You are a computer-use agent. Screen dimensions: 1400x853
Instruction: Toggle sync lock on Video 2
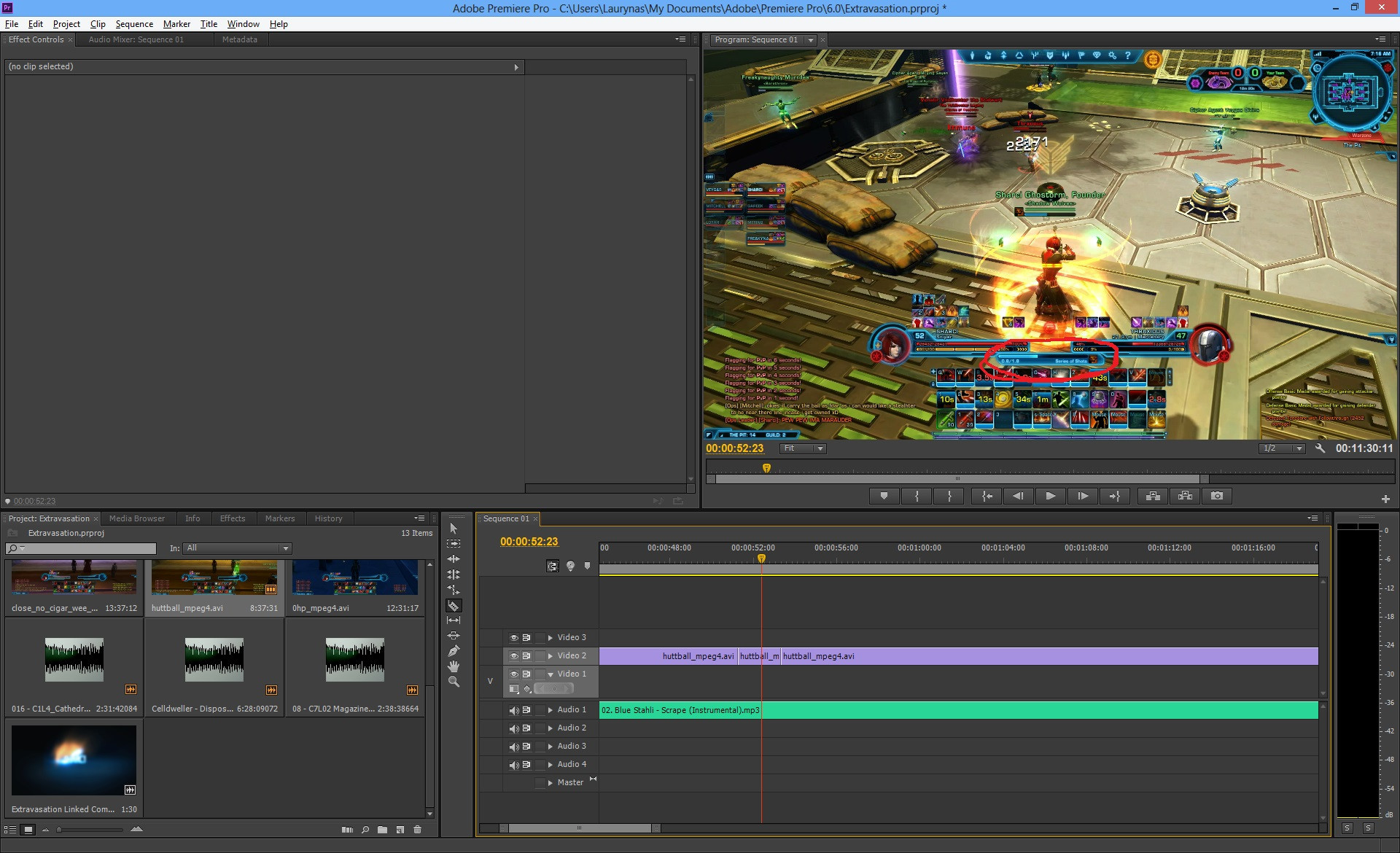[526, 656]
